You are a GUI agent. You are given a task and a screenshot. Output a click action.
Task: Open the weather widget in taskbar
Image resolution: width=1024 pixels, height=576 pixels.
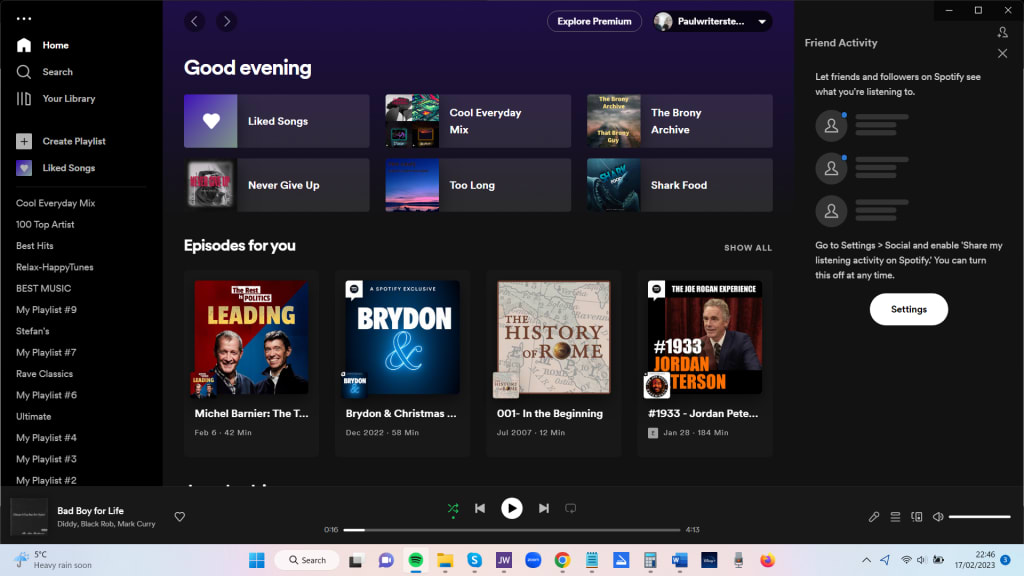(x=54, y=560)
